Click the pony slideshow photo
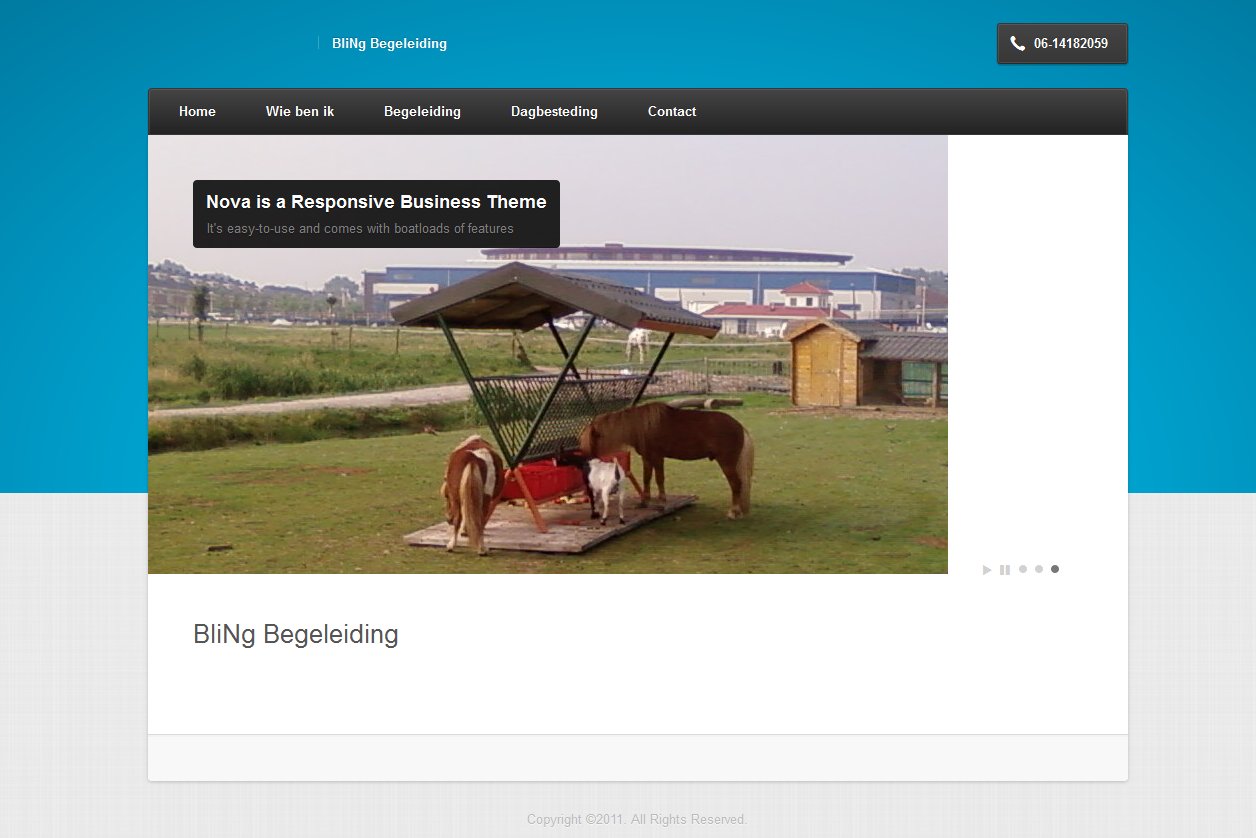The image size is (1256, 838). [x=548, y=355]
